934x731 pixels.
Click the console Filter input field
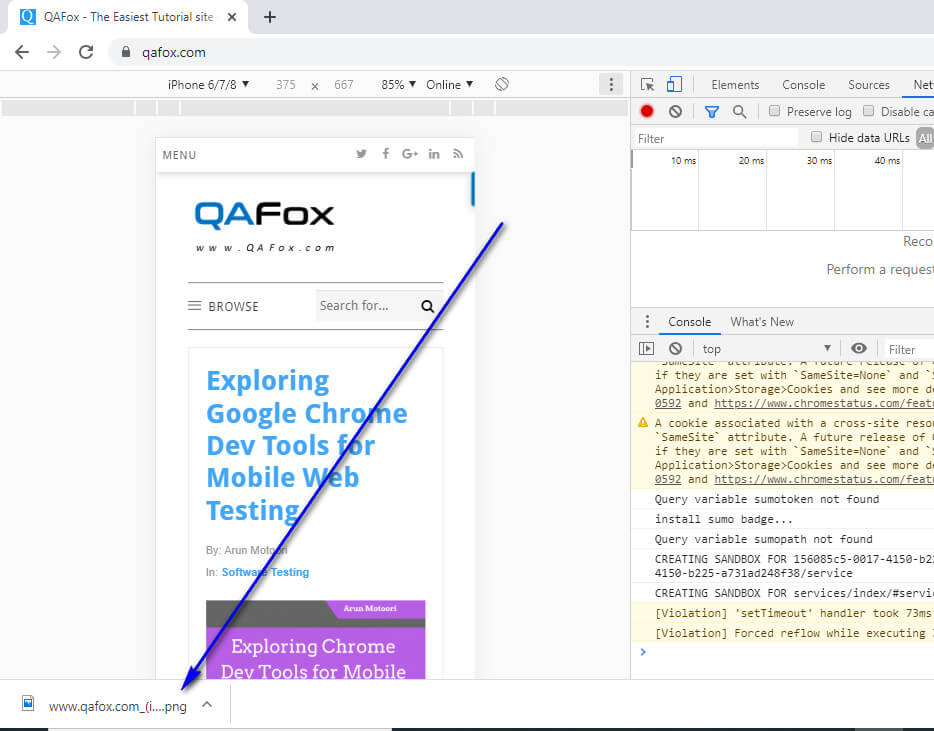(908, 349)
